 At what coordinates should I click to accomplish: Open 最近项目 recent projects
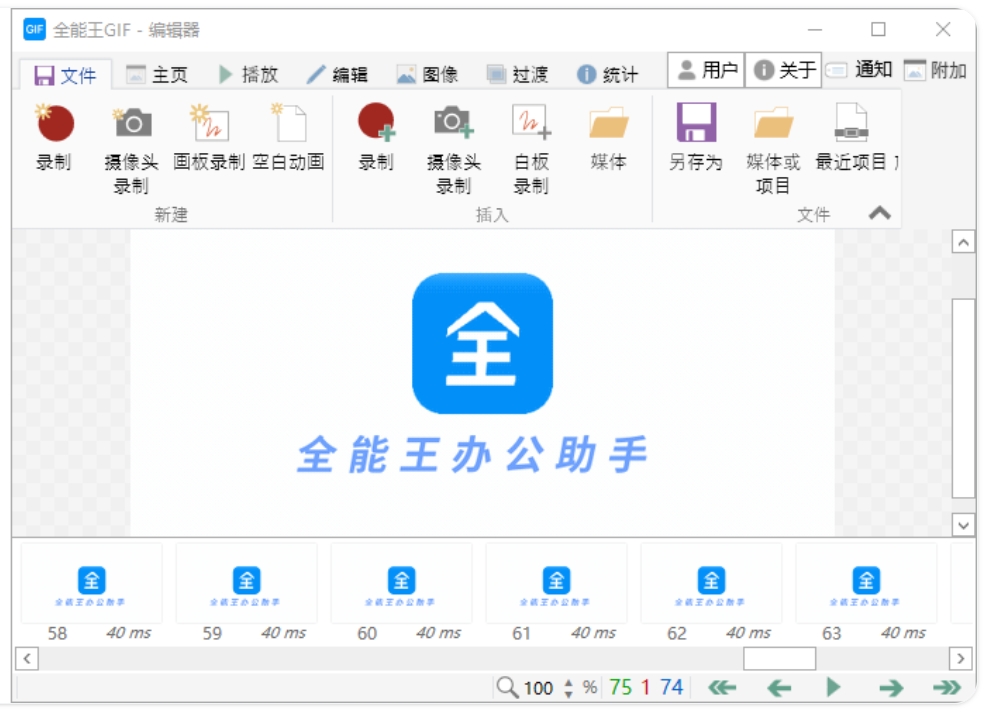click(x=851, y=137)
